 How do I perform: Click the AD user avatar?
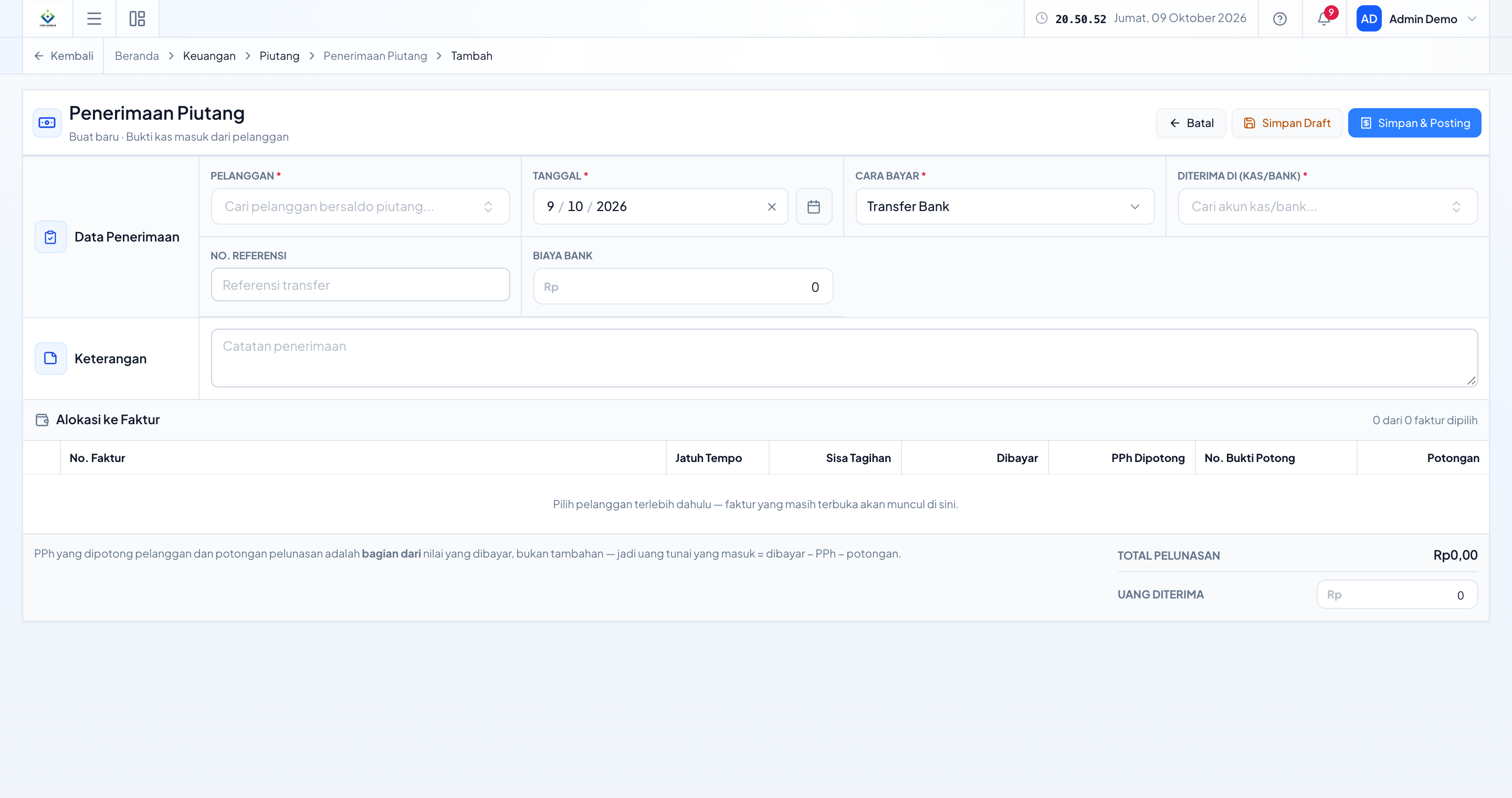(x=1369, y=19)
